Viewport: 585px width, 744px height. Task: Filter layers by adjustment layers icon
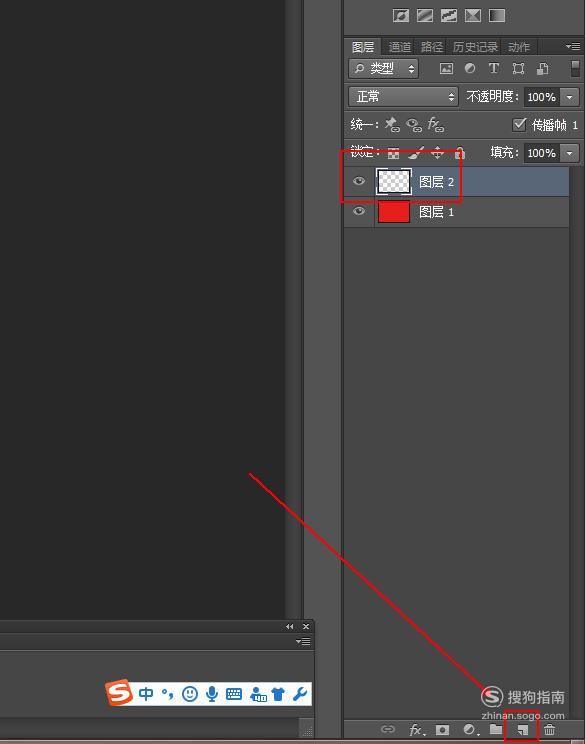tap(470, 69)
